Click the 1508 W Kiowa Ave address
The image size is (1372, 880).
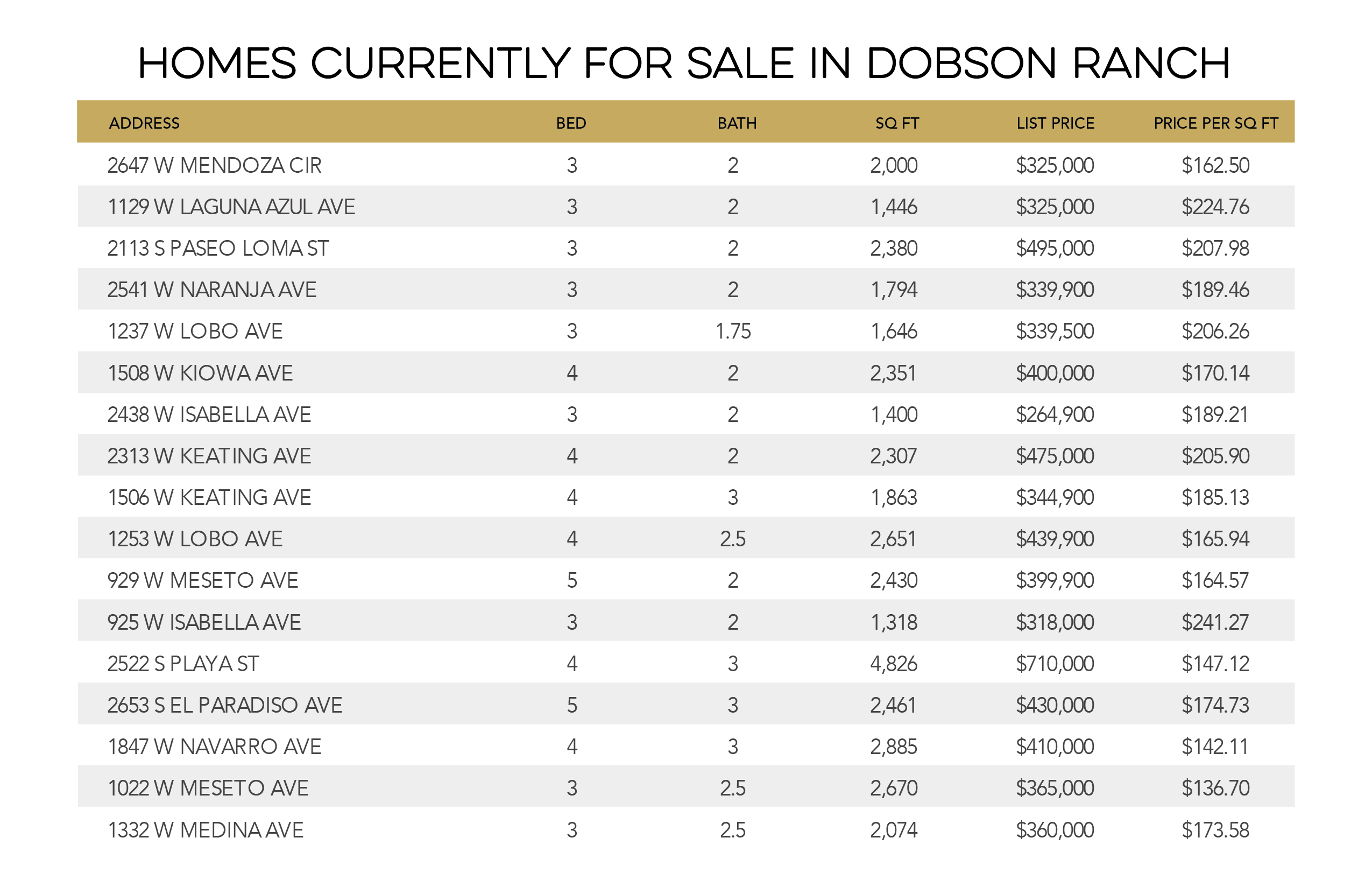[x=200, y=373]
